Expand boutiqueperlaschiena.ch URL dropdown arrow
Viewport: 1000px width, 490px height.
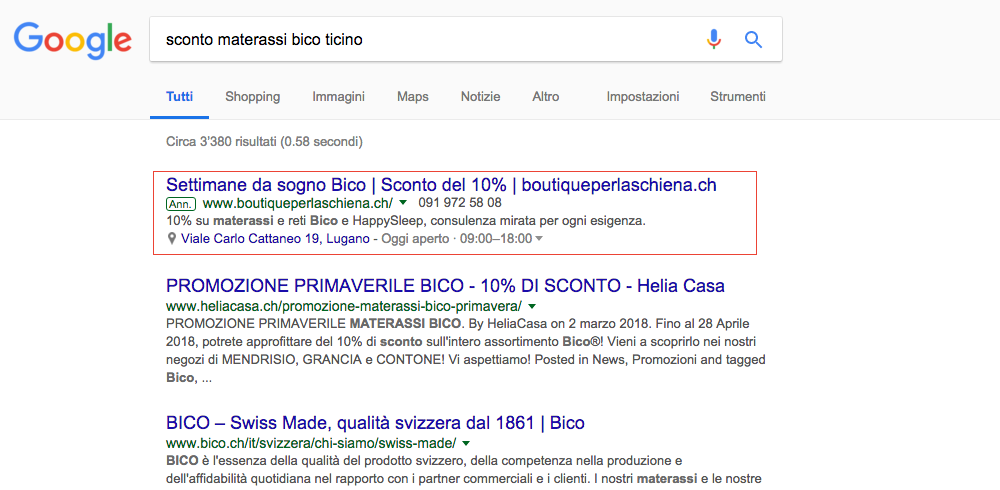(403, 203)
